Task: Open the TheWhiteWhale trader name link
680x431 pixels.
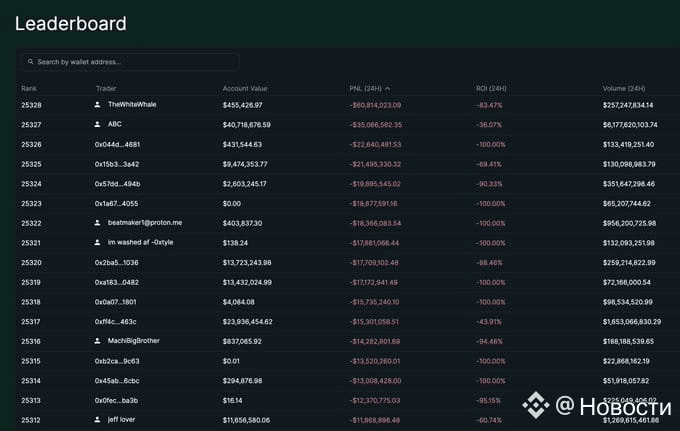Action: [132, 104]
